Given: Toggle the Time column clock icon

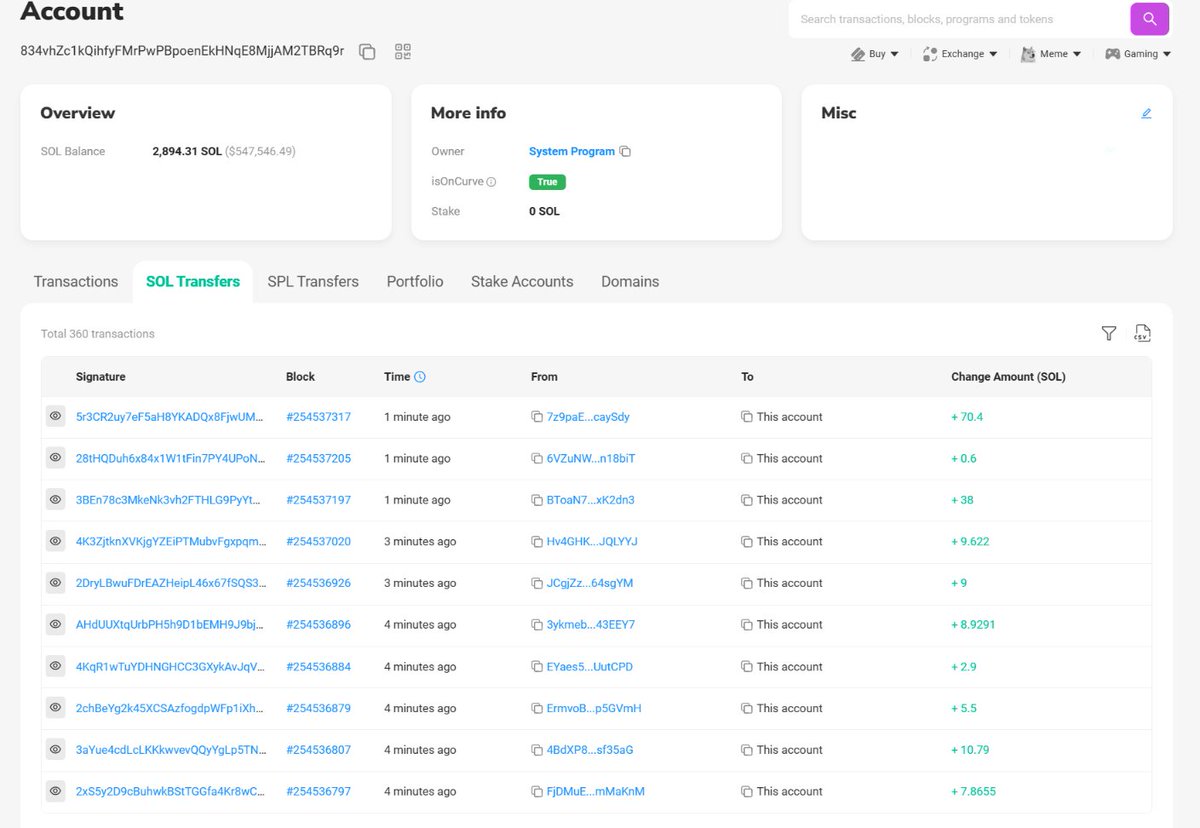Looking at the screenshot, I should click(x=420, y=377).
